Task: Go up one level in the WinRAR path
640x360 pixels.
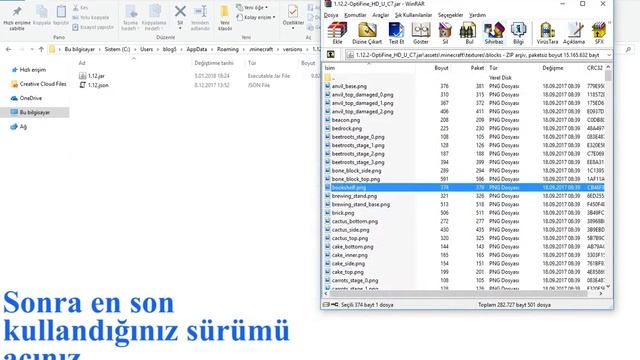Action: tap(331, 55)
